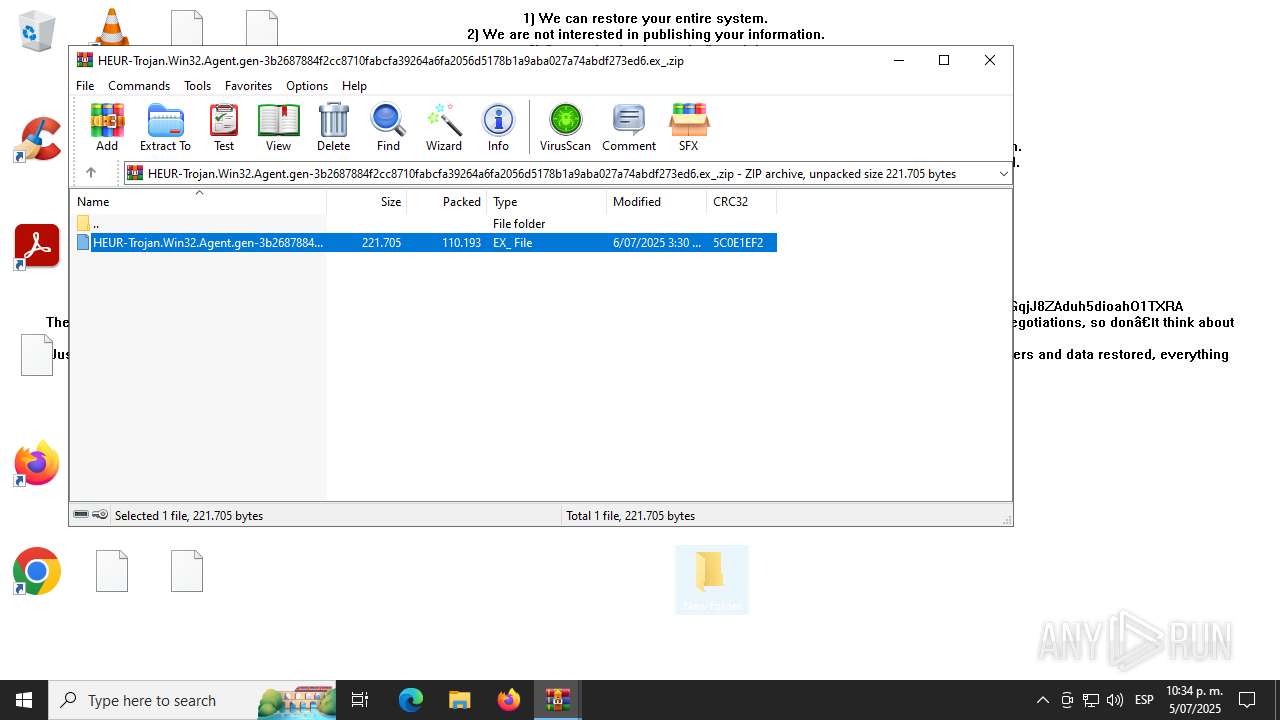Select the parent folder '..' row
Image resolution: width=1280 pixels, height=720 pixels.
425,224
